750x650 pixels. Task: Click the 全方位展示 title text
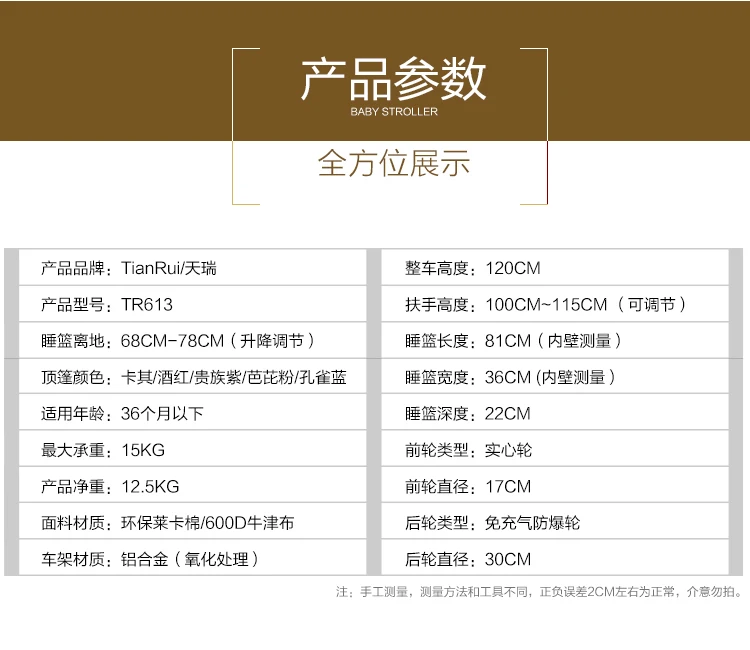tap(394, 164)
